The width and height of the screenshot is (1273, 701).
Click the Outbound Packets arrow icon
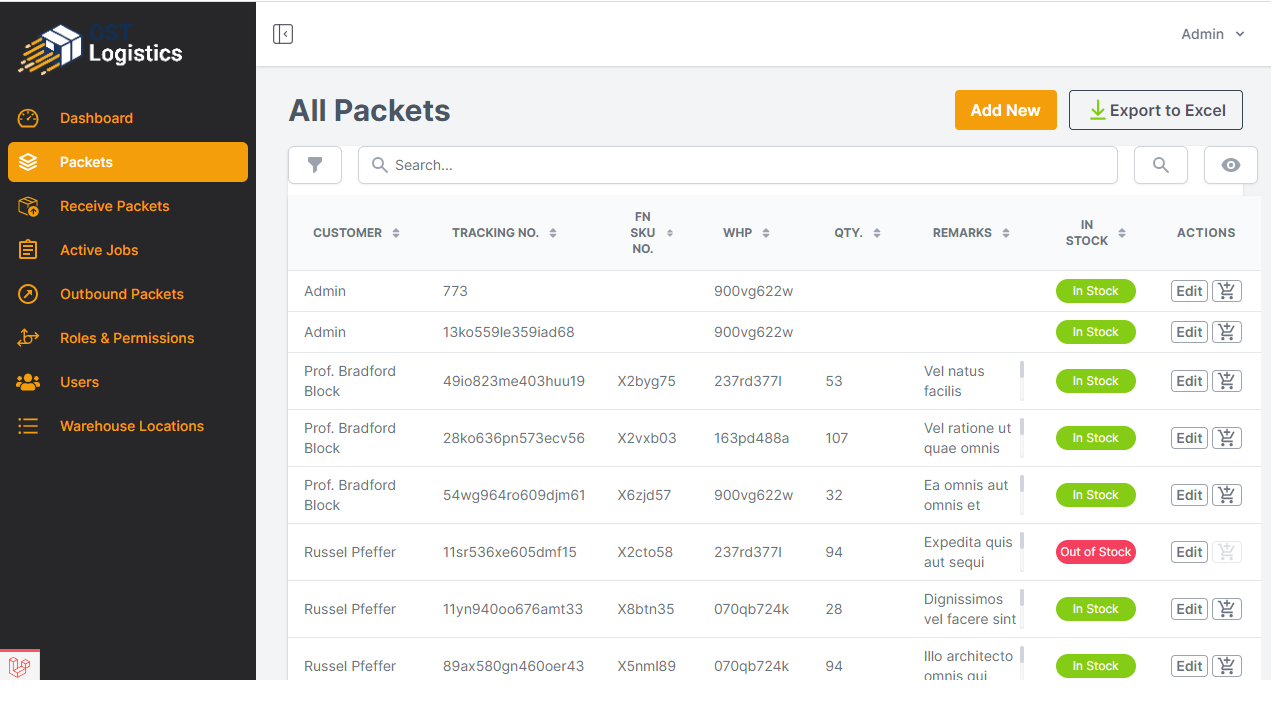[x=28, y=294]
